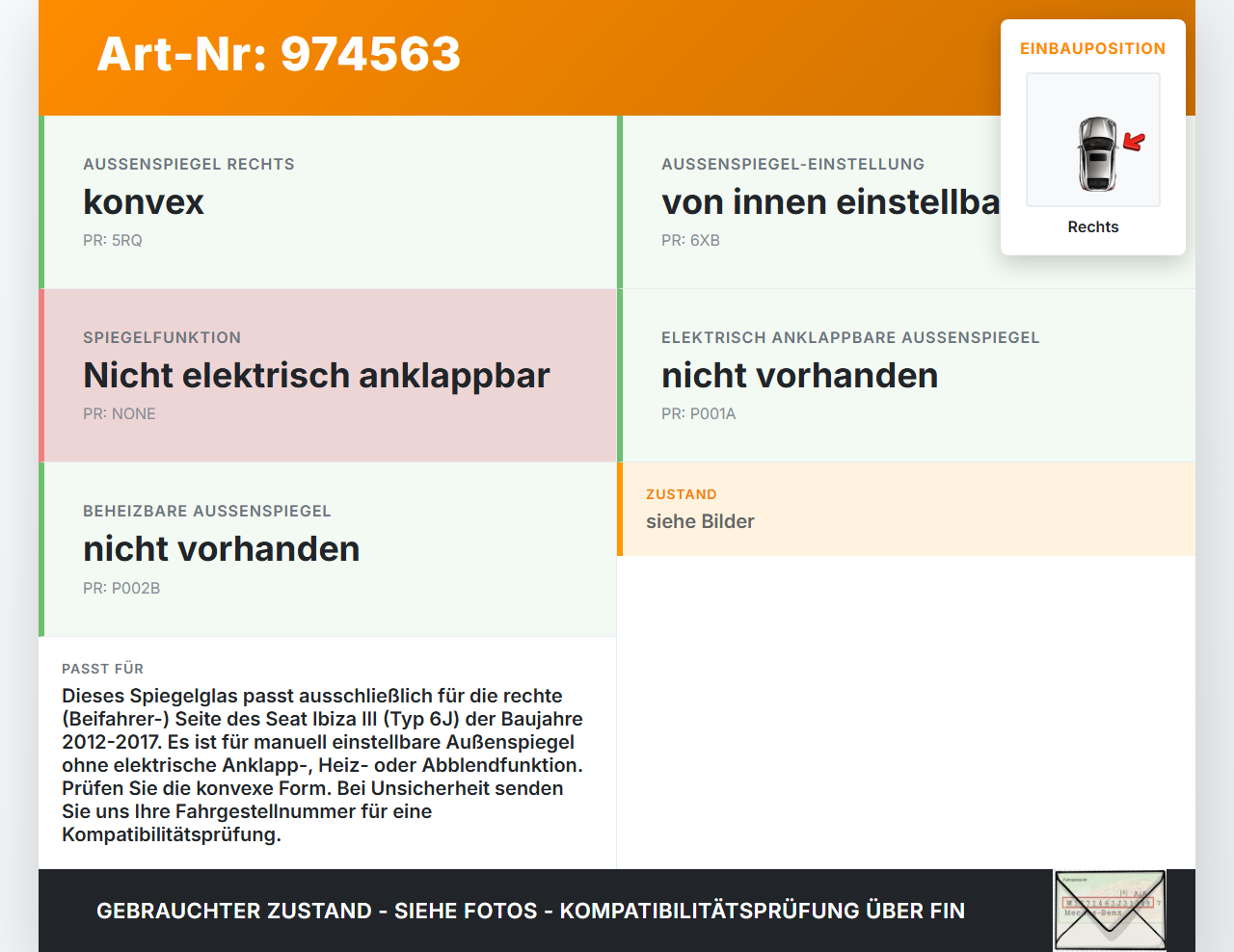Click the 'PR: P002B' code
The image size is (1234, 952).
pyautogui.click(x=121, y=588)
